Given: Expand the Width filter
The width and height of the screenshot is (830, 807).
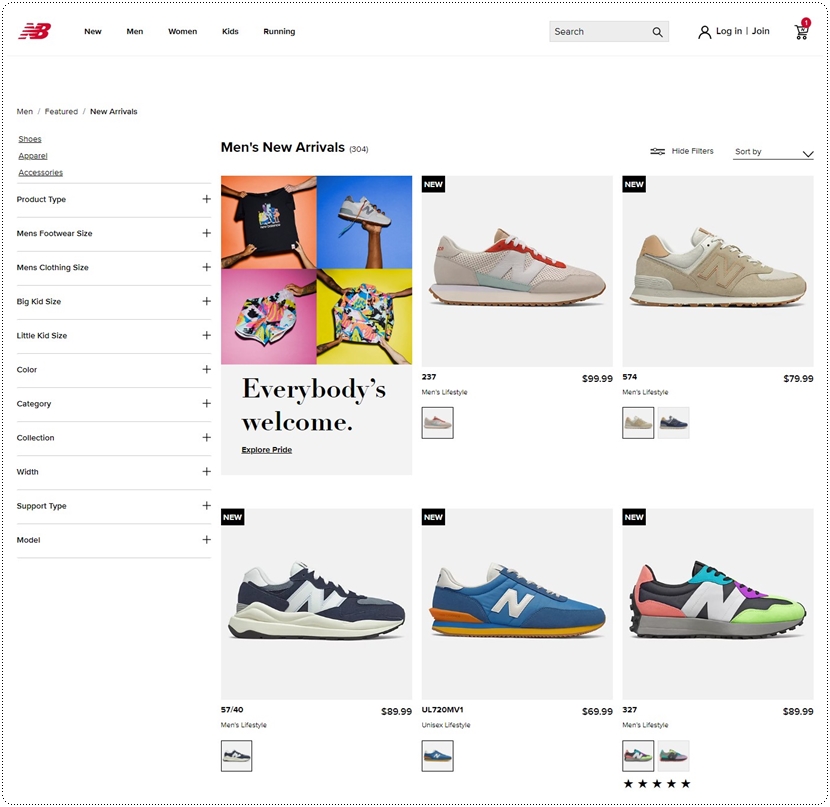Looking at the screenshot, I should point(114,471).
